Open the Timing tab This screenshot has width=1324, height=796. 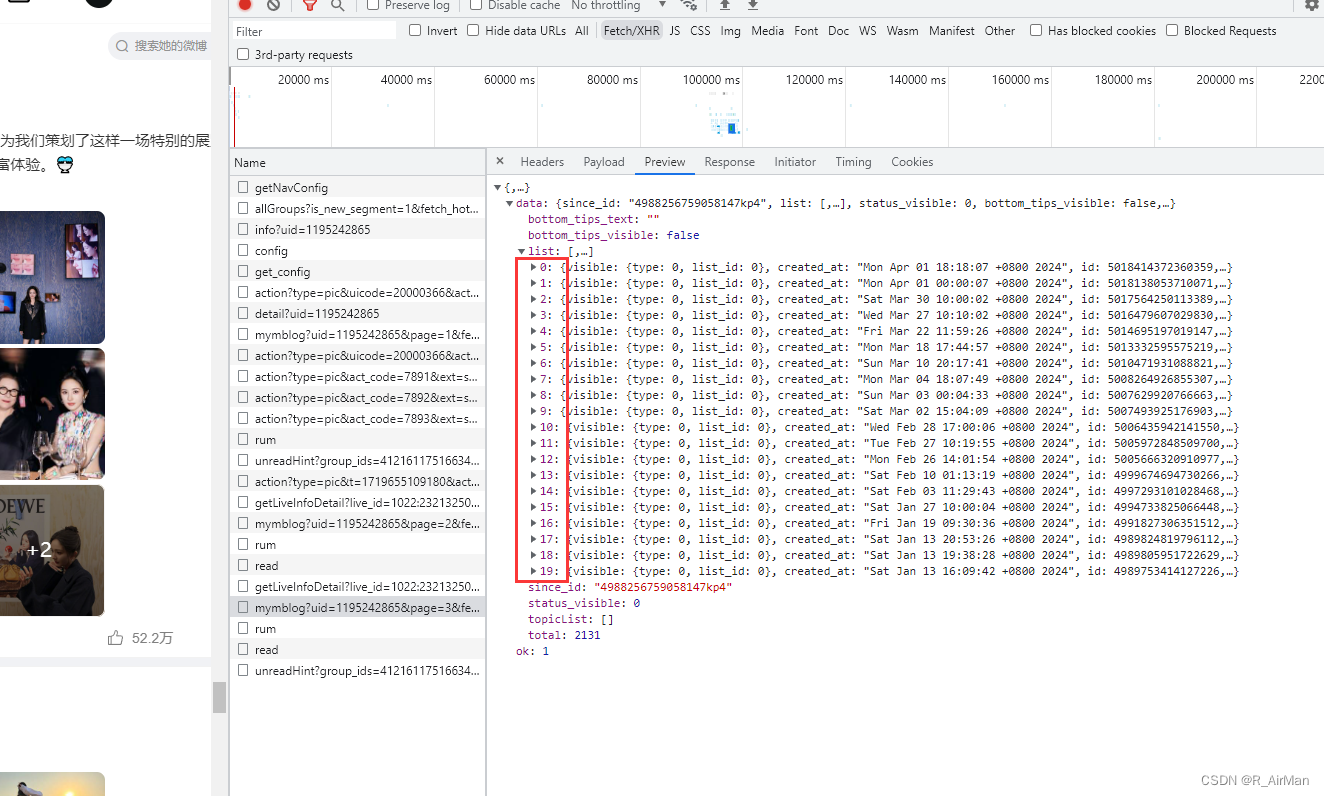[853, 161]
